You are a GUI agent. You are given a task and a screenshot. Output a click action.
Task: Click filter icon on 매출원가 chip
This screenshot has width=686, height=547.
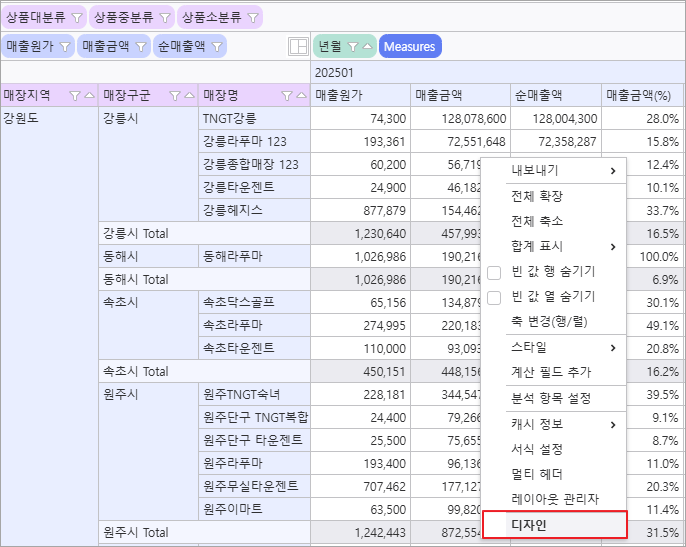[x=65, y=46]
